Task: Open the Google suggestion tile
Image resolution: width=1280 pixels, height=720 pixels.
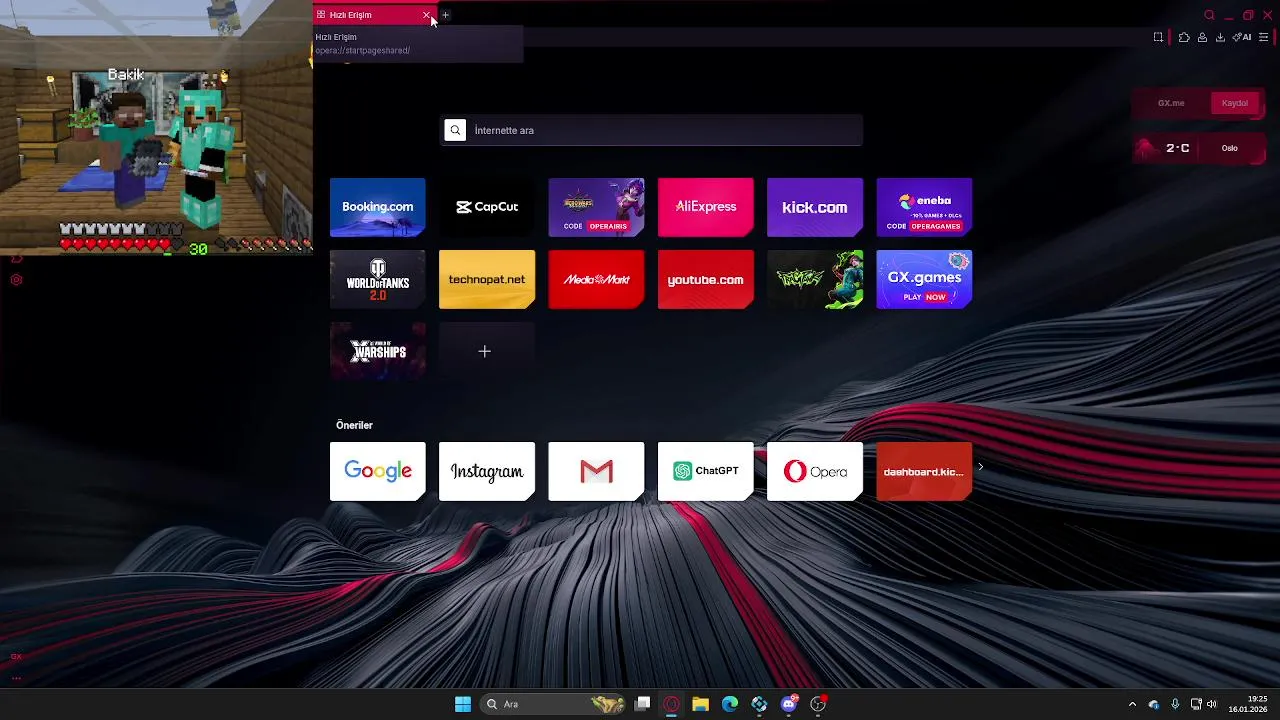Action: click(377, 471)
